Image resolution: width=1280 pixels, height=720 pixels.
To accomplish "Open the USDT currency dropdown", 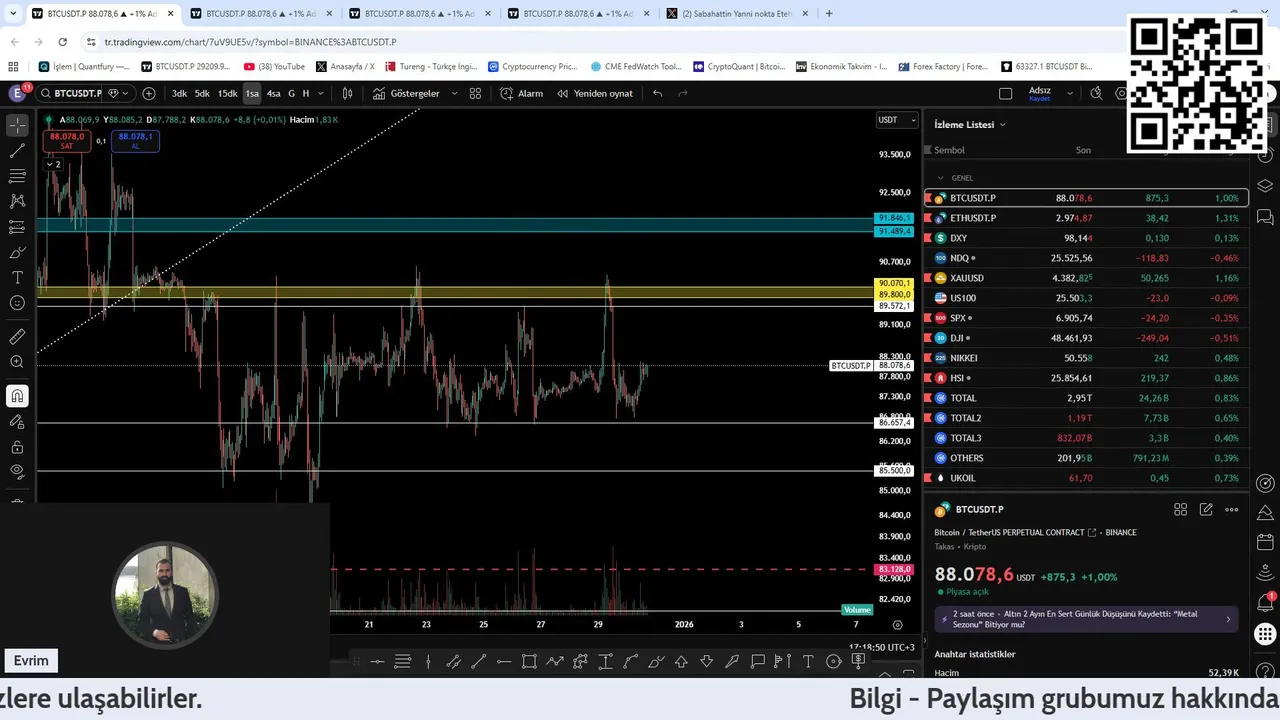I will pos(896,120).
